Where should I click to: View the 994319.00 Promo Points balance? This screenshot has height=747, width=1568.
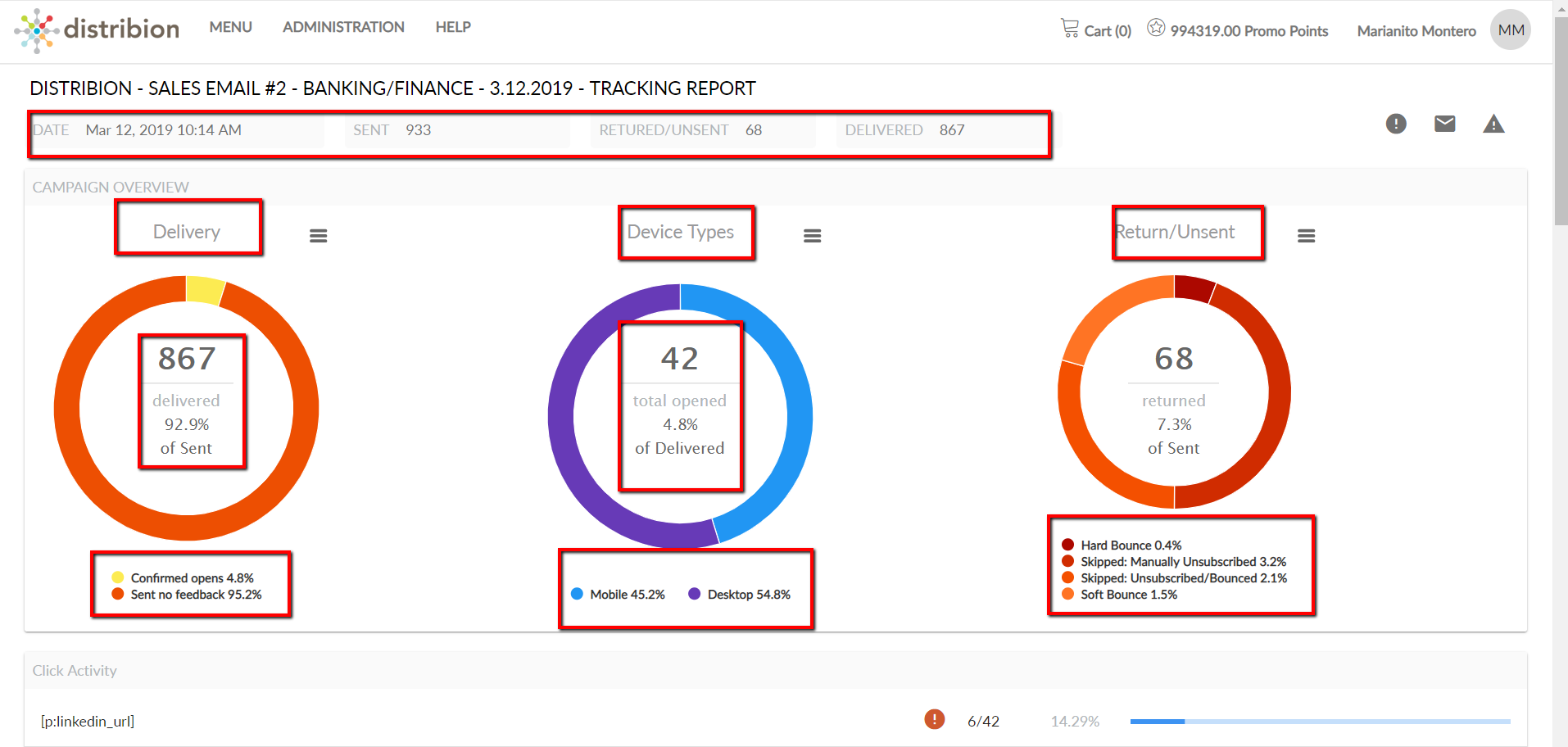[x=1249, y=31]
